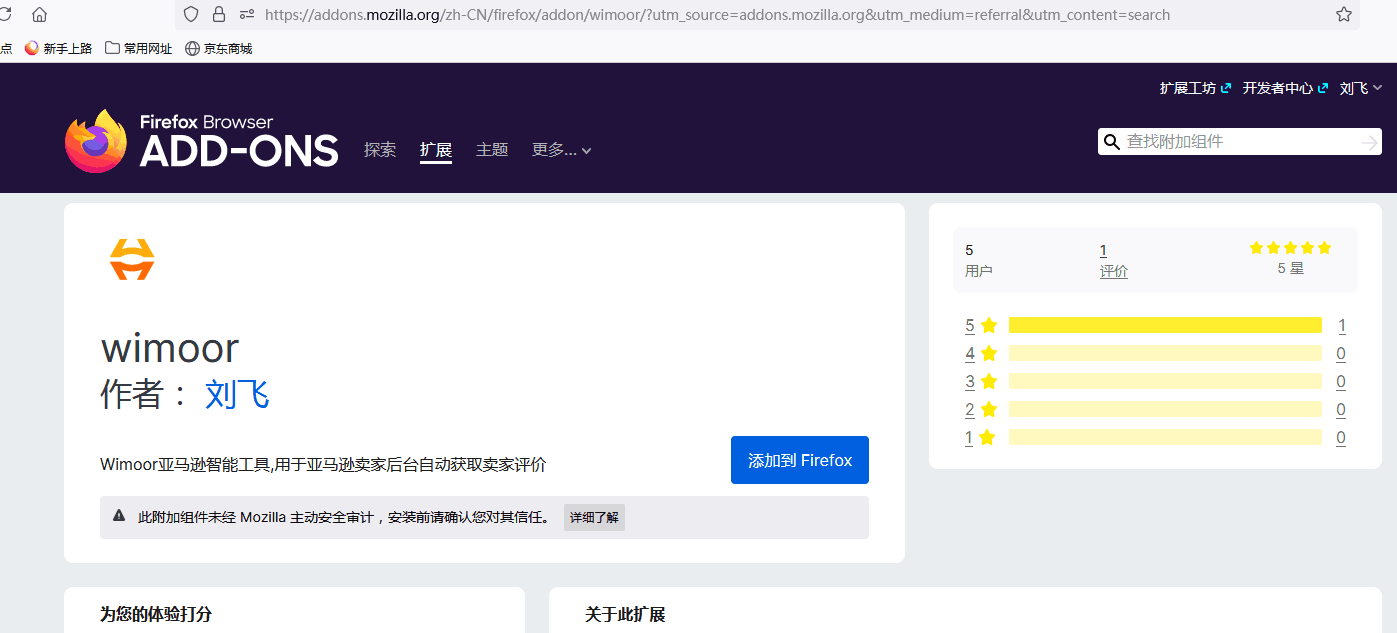Click the browser home icon
This screenshot has width=1397, height=633.
click(x=39, y=15)
